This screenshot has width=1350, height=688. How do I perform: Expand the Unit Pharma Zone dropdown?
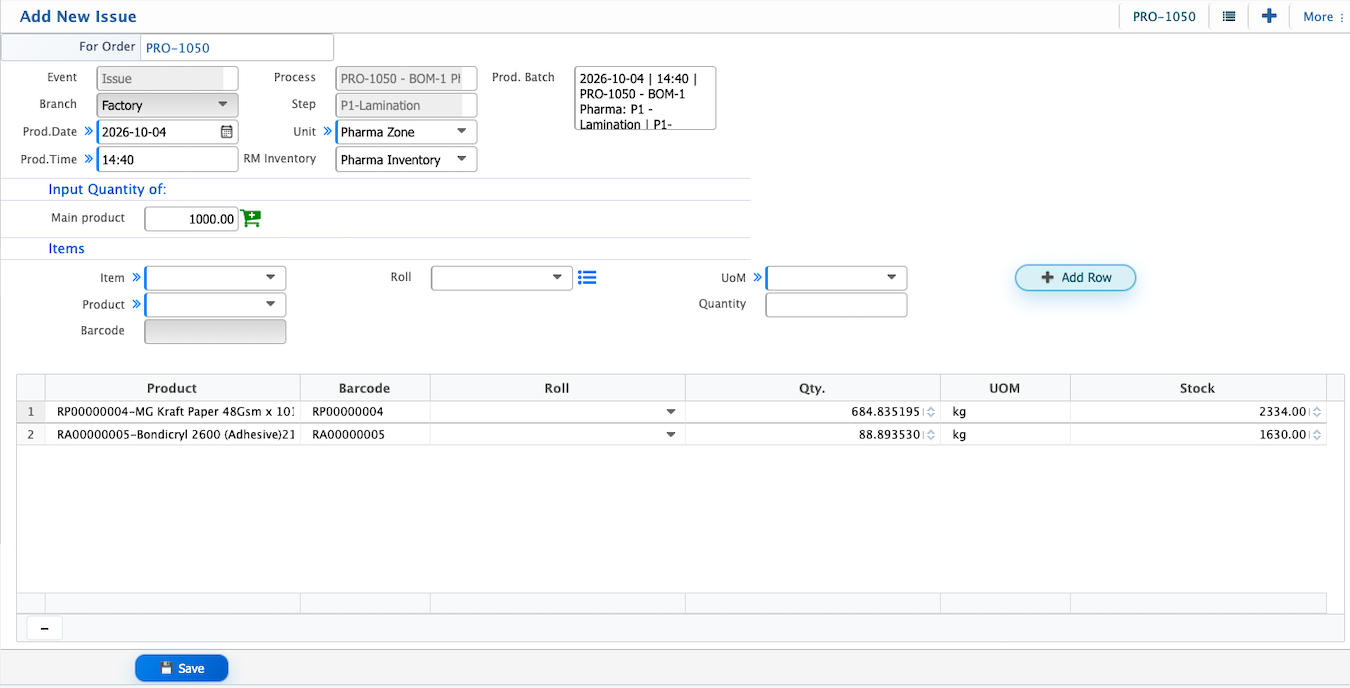(406, 132)
